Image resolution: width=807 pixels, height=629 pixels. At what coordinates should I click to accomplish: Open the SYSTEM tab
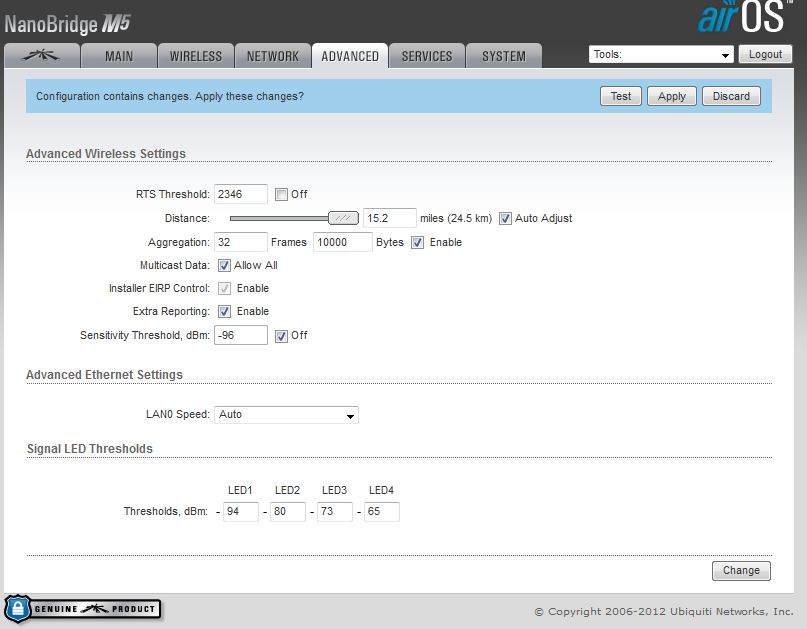(x=504, y=56)
